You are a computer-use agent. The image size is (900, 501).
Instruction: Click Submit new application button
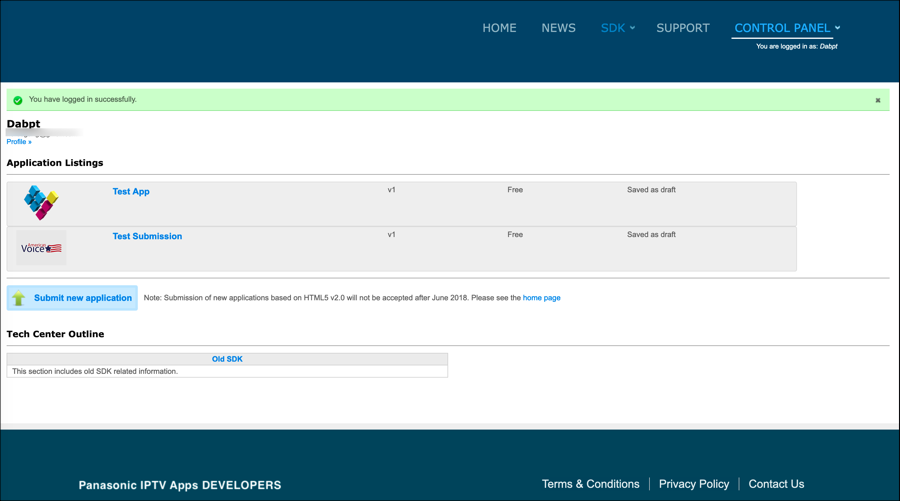click(x=82, y=298)
